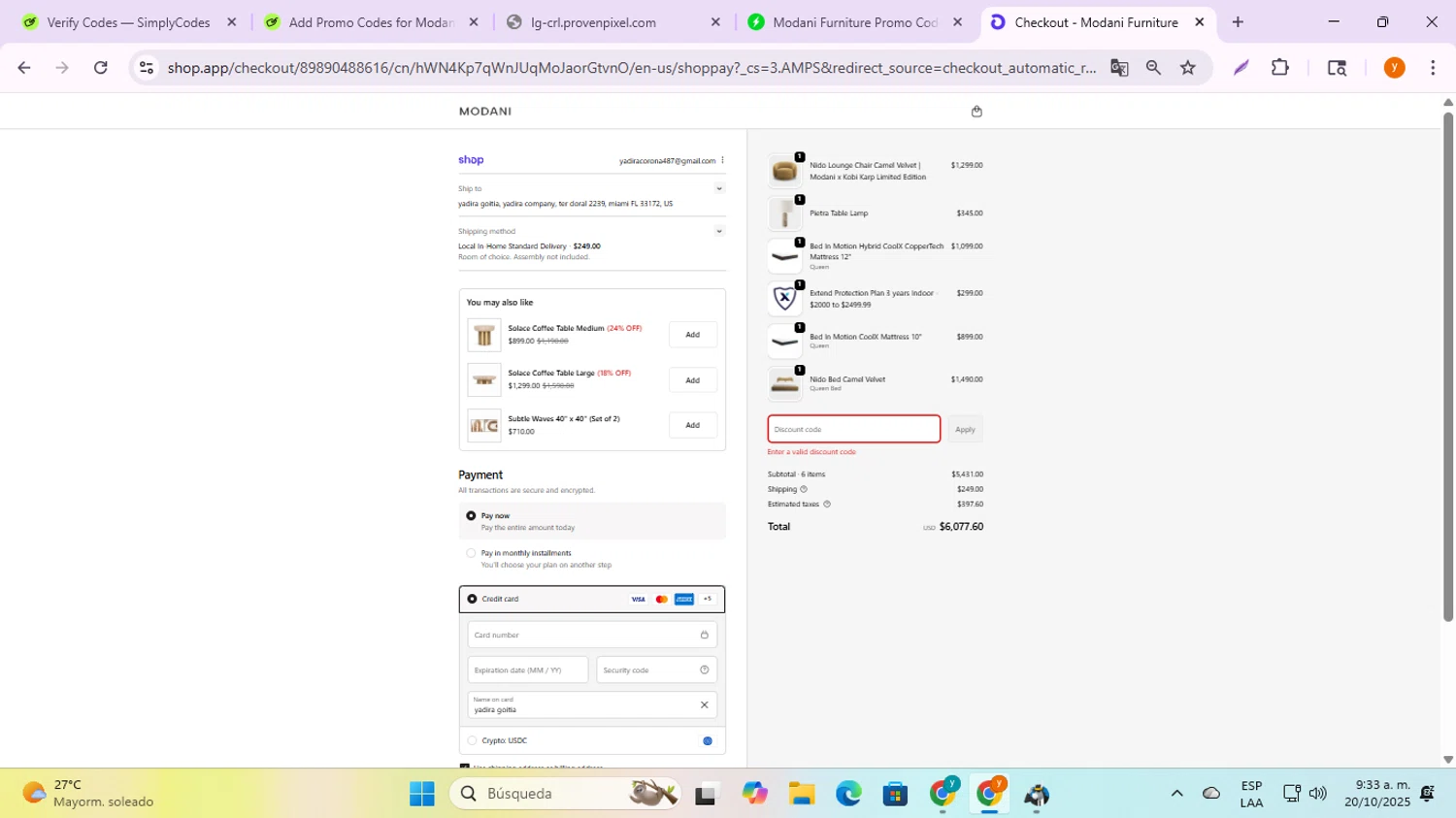View site information icon in address bar

coord(147,68)
